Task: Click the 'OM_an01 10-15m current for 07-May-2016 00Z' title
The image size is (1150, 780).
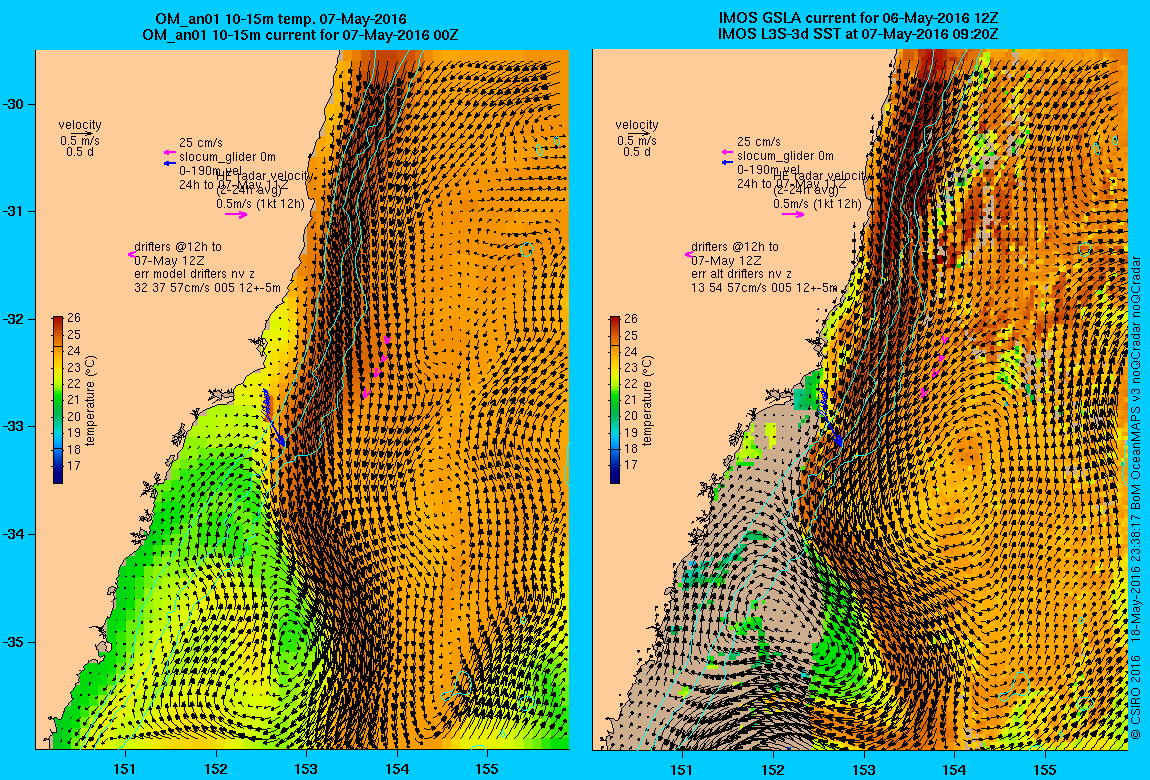Action: (300, 34)
